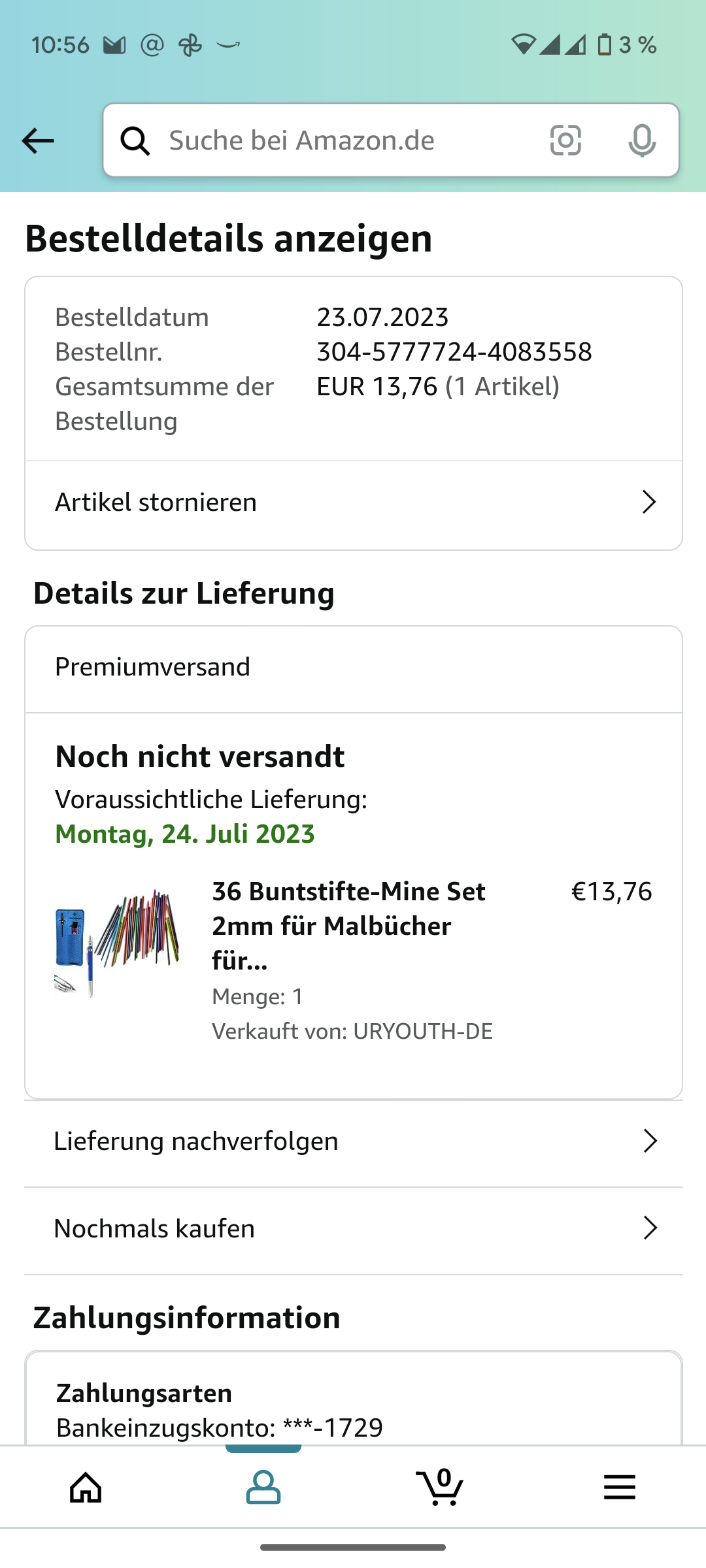Open the account profile tab
The image size is (706, 1568).
pyautogui.click(x=263, y=1488)
